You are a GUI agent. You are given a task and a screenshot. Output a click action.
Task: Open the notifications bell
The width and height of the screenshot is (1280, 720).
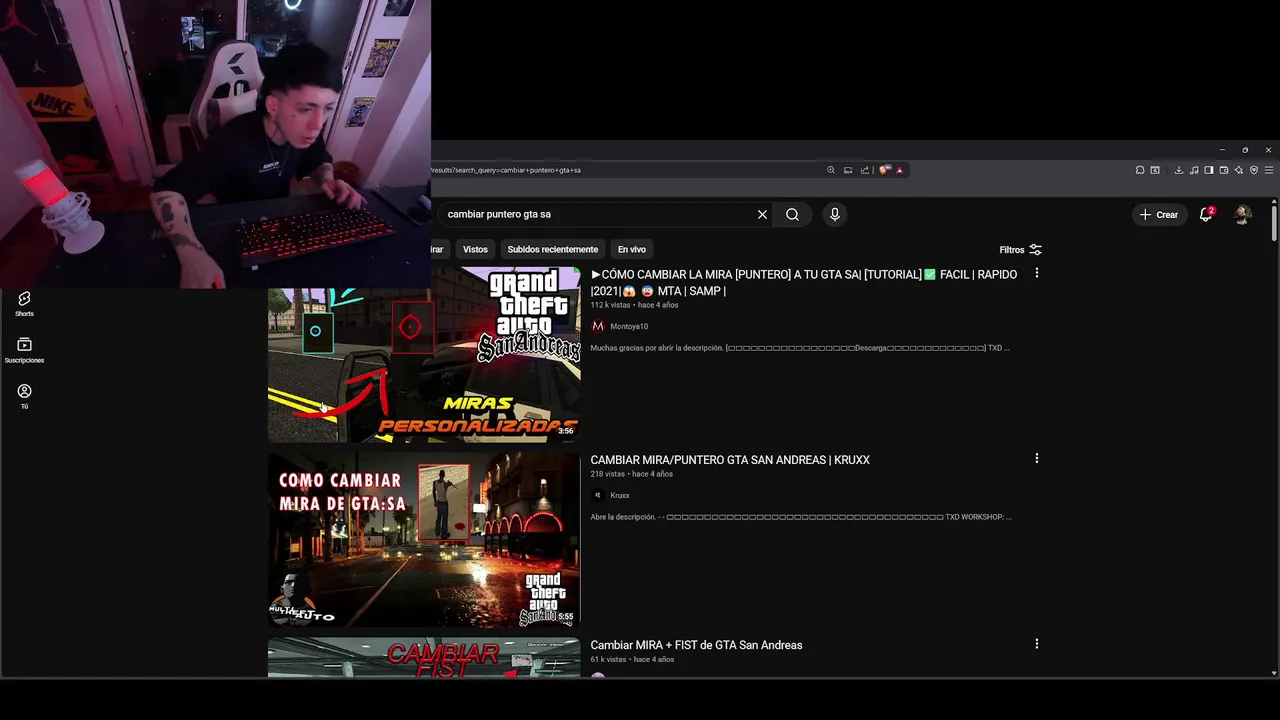pyautogui.click(x=1205, y=214)
